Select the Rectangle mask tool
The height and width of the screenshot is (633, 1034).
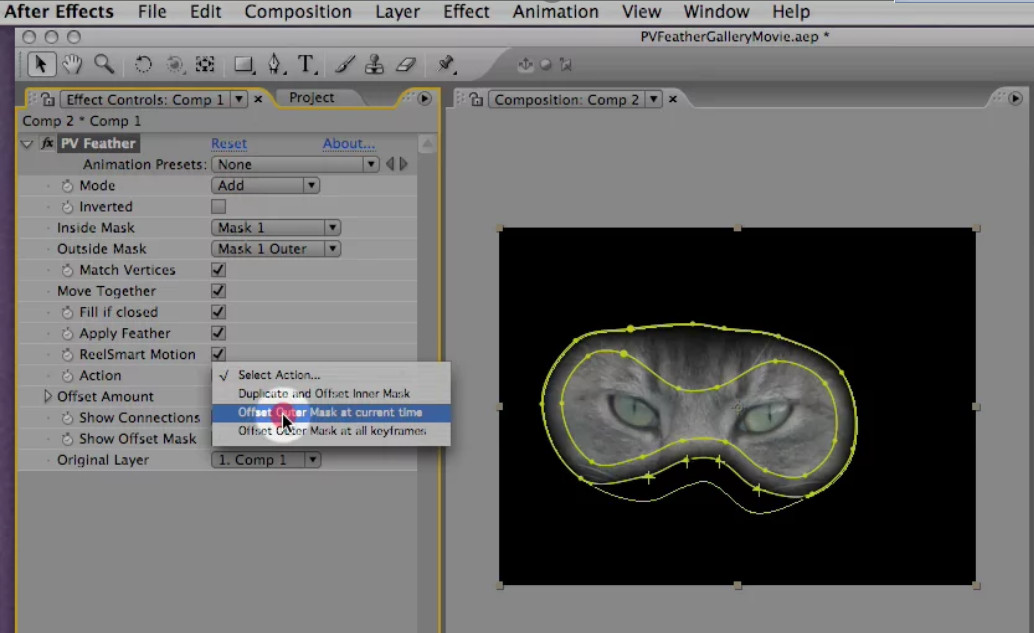244,65
